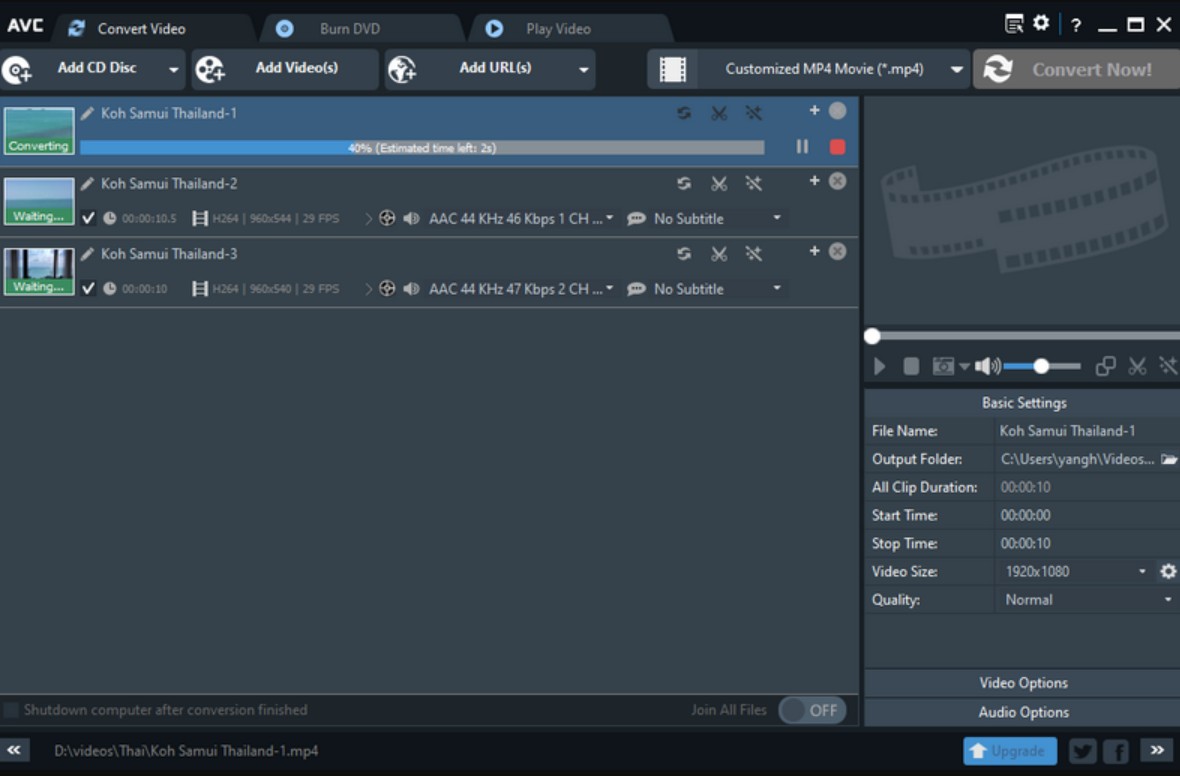The image size is (1180, 776).
Task: Open subtitle dropdown on Koh Samui Thailand-2 row
Action: (x=718, y=218)
